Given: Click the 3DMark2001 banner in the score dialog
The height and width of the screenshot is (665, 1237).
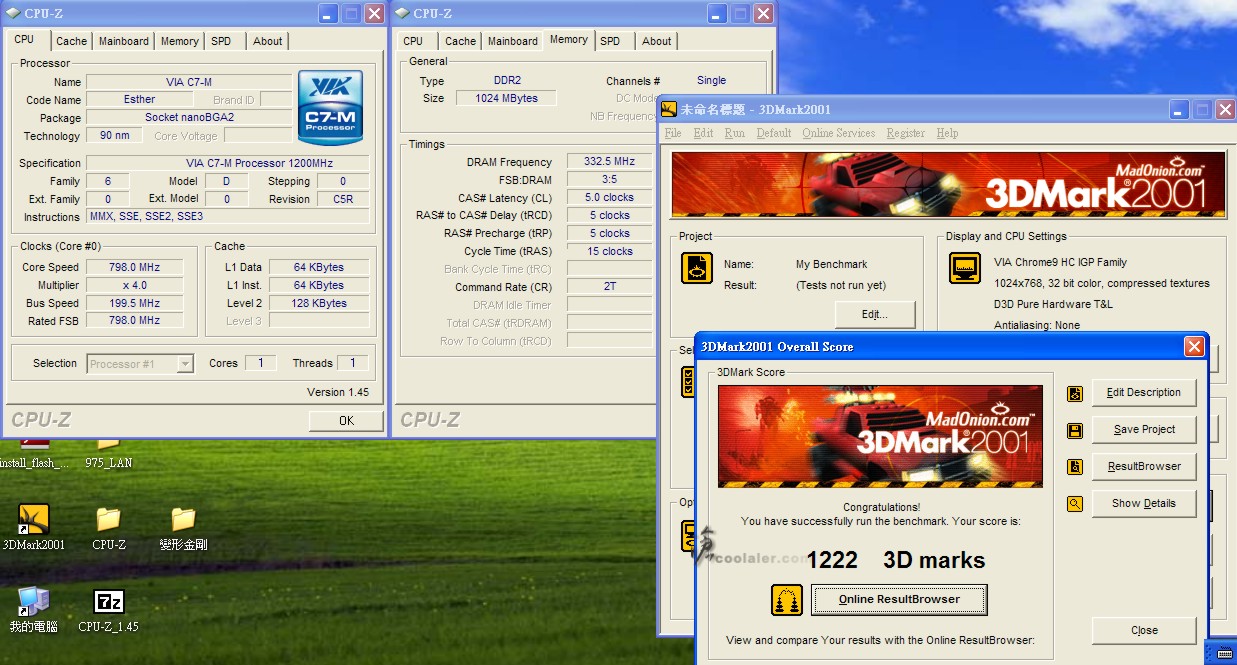Looking at the screenshot, I should click(x=880, y=437).
